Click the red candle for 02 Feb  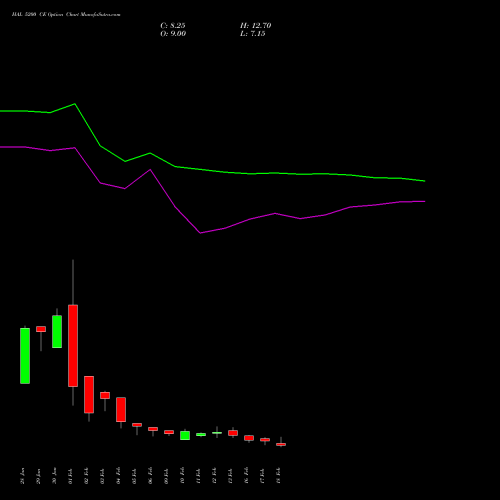(x=89, y=395)
